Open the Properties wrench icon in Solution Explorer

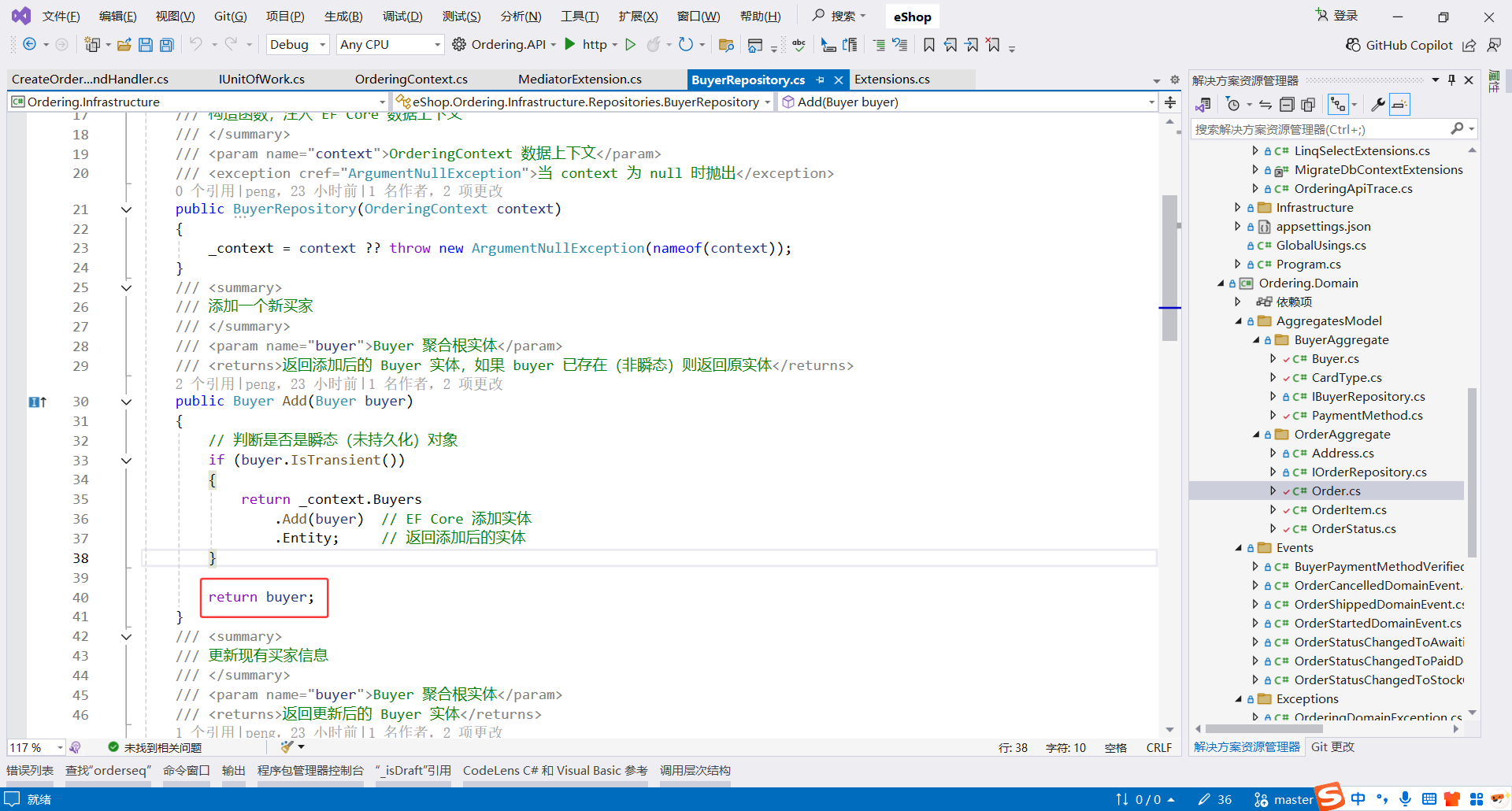click(1378, 104)
